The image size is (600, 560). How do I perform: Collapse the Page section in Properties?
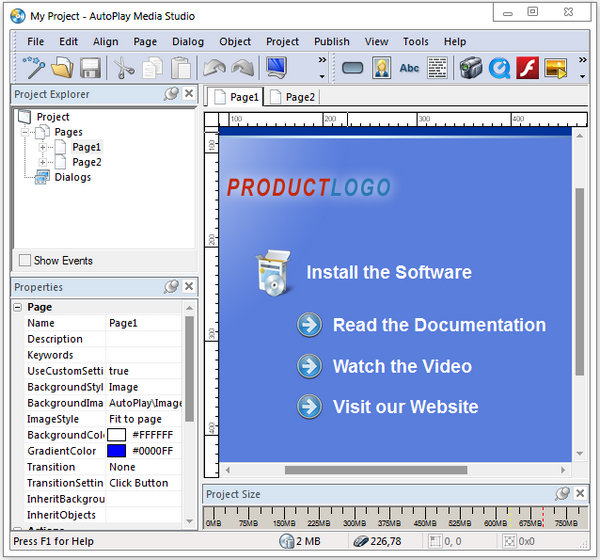point(18,307)
